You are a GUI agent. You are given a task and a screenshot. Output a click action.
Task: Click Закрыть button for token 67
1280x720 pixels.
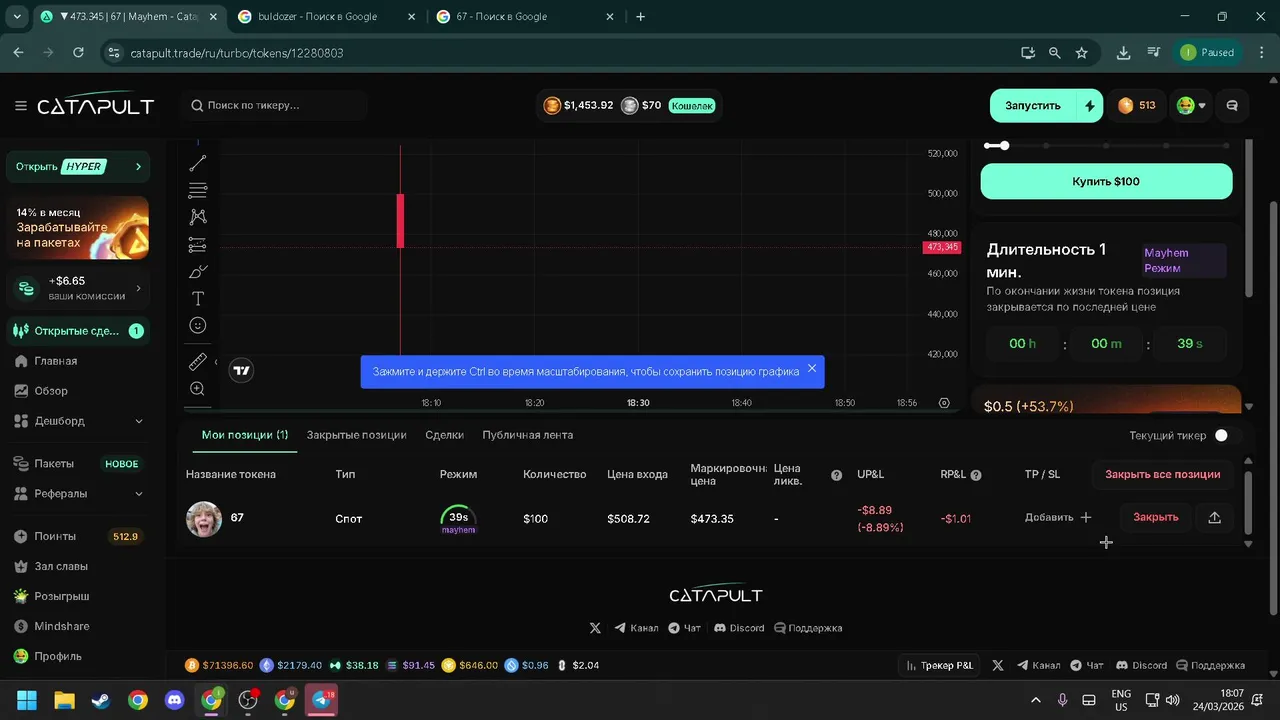point(1155,517)
